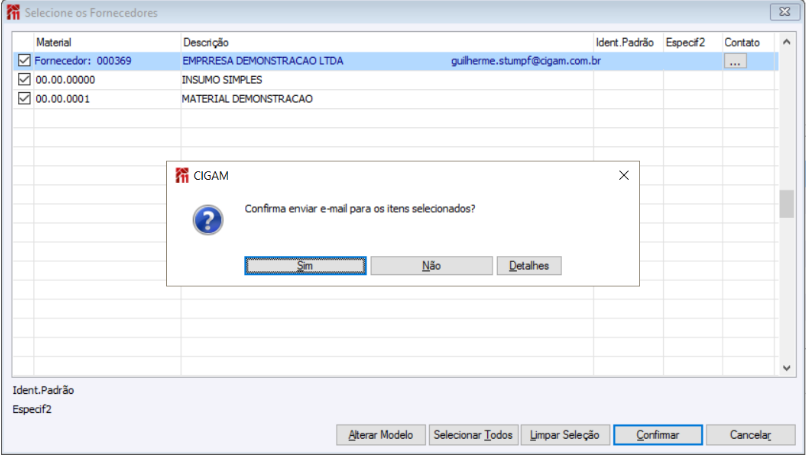This screenshot has height=455, width=806.
Task: Uncheck the 00.00.00000 row checkbox
Action: point(24,80)
